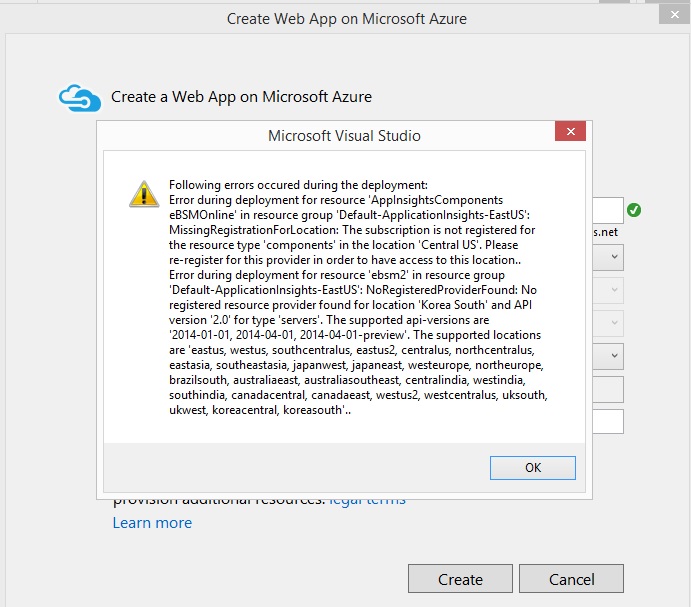Click the Cancel button
The image size is (691, 607).
coord(571,579)
